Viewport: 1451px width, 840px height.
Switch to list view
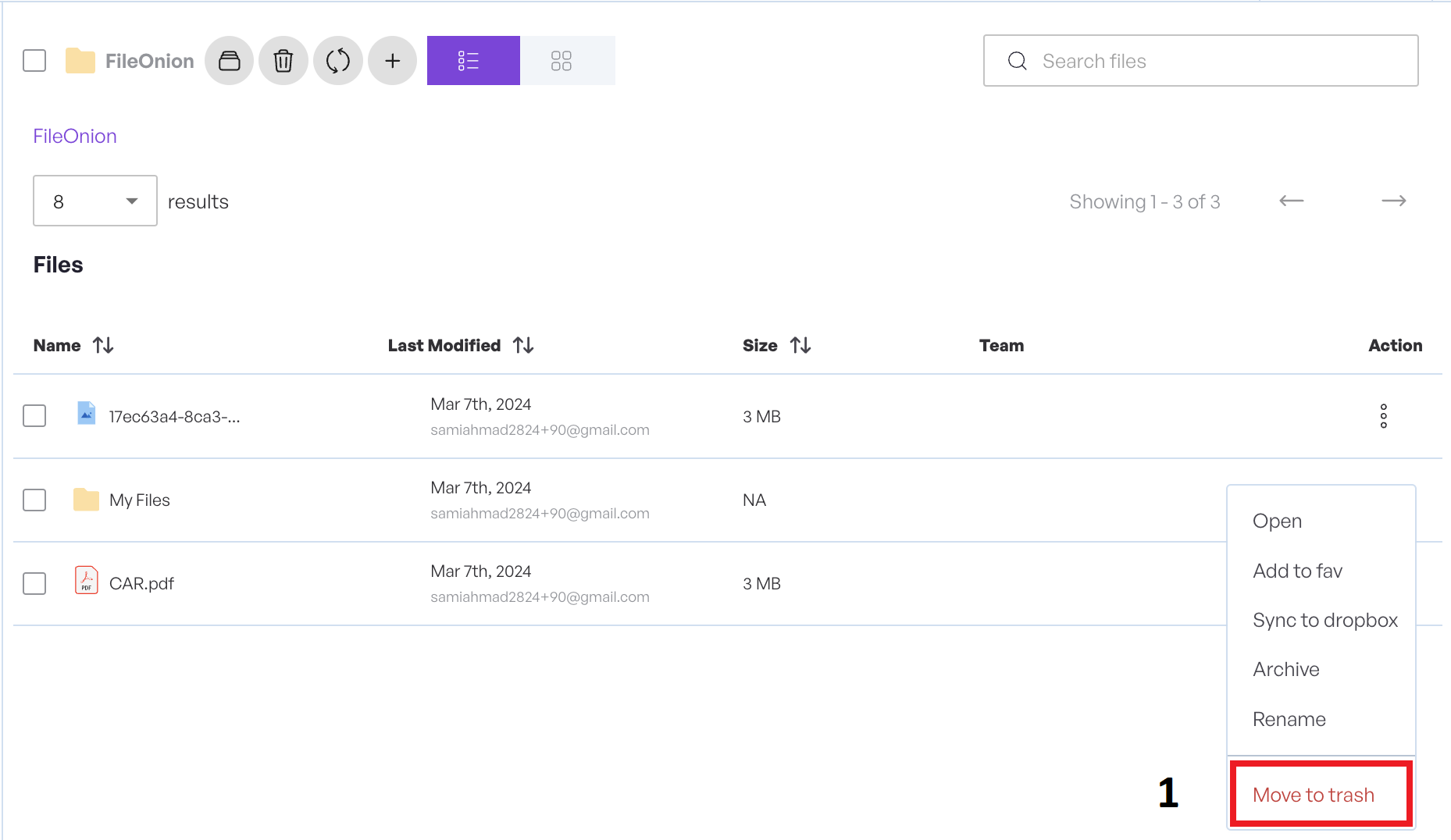[472, 61]
